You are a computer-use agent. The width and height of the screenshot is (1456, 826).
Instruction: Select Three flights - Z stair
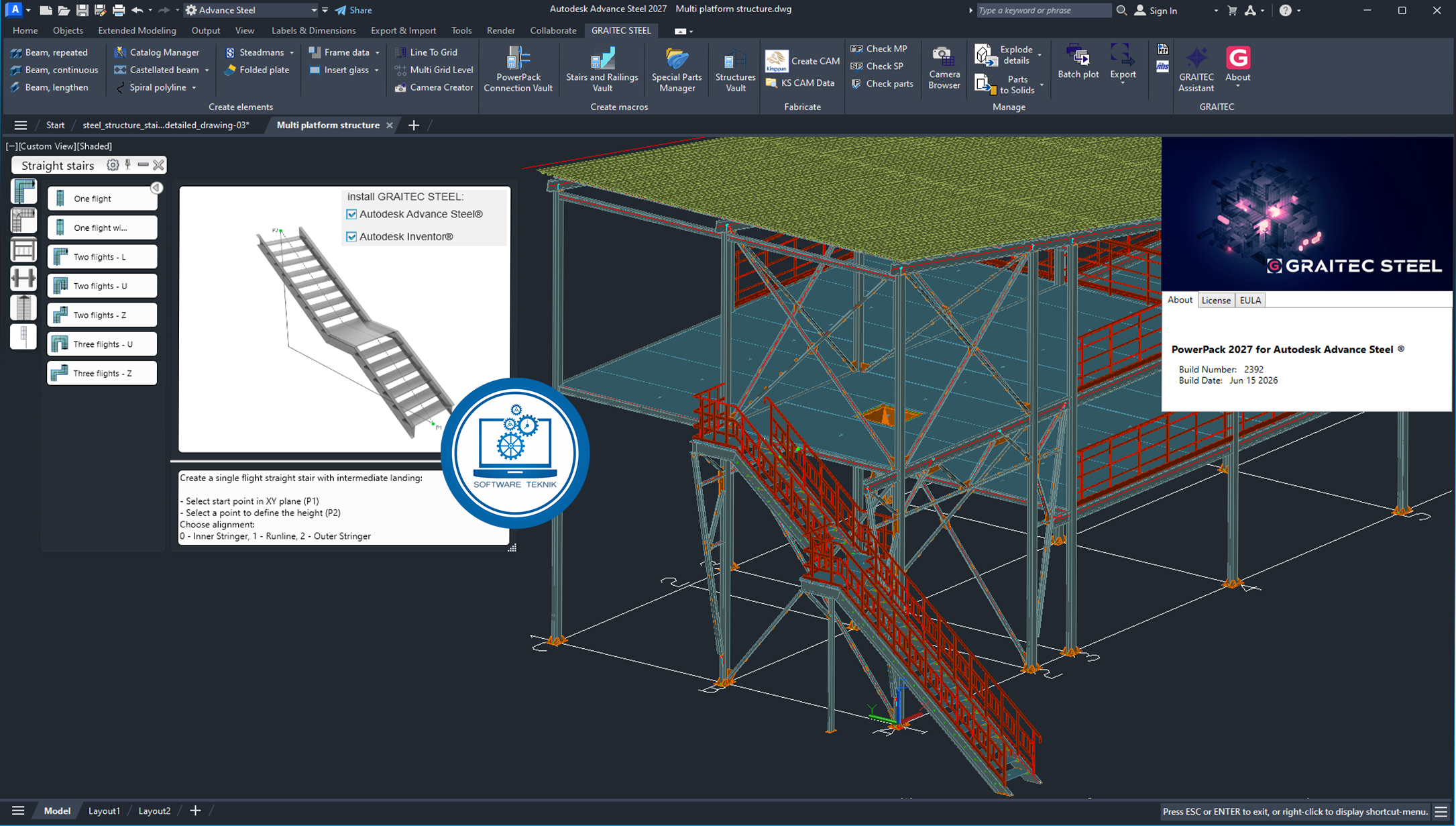pos(102,373)
